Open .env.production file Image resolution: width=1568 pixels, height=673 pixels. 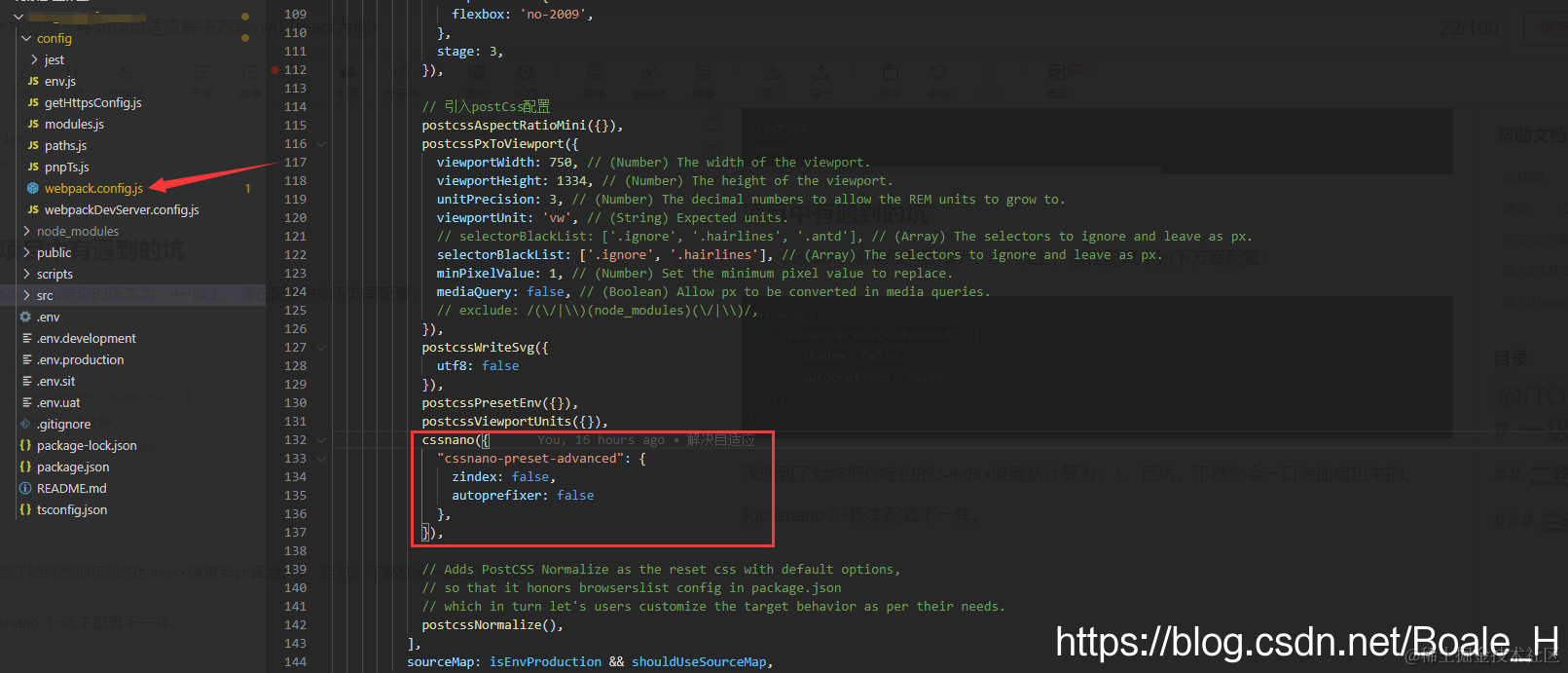(x=81, y=360)
